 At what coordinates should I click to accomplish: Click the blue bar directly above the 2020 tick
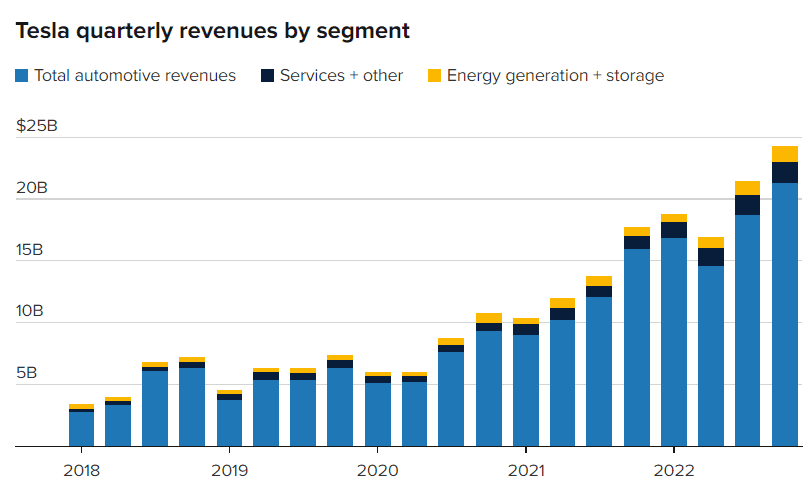point(378,414)
